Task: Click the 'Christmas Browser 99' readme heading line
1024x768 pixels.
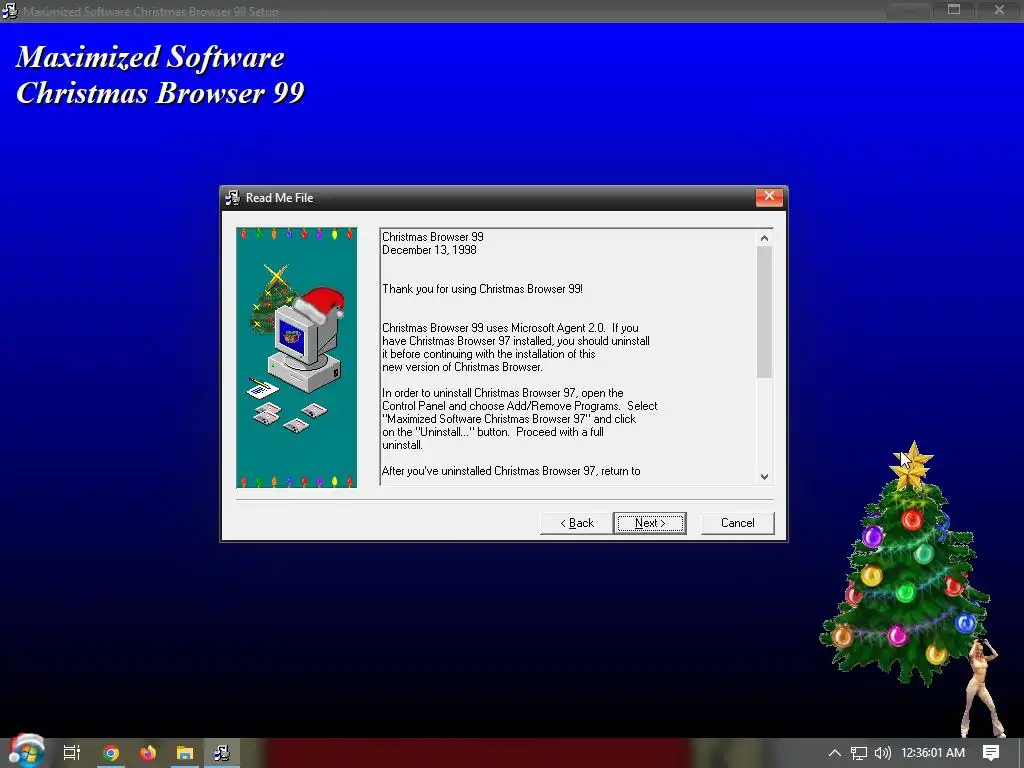Action: pyautogui.click(x=432, y=237)
